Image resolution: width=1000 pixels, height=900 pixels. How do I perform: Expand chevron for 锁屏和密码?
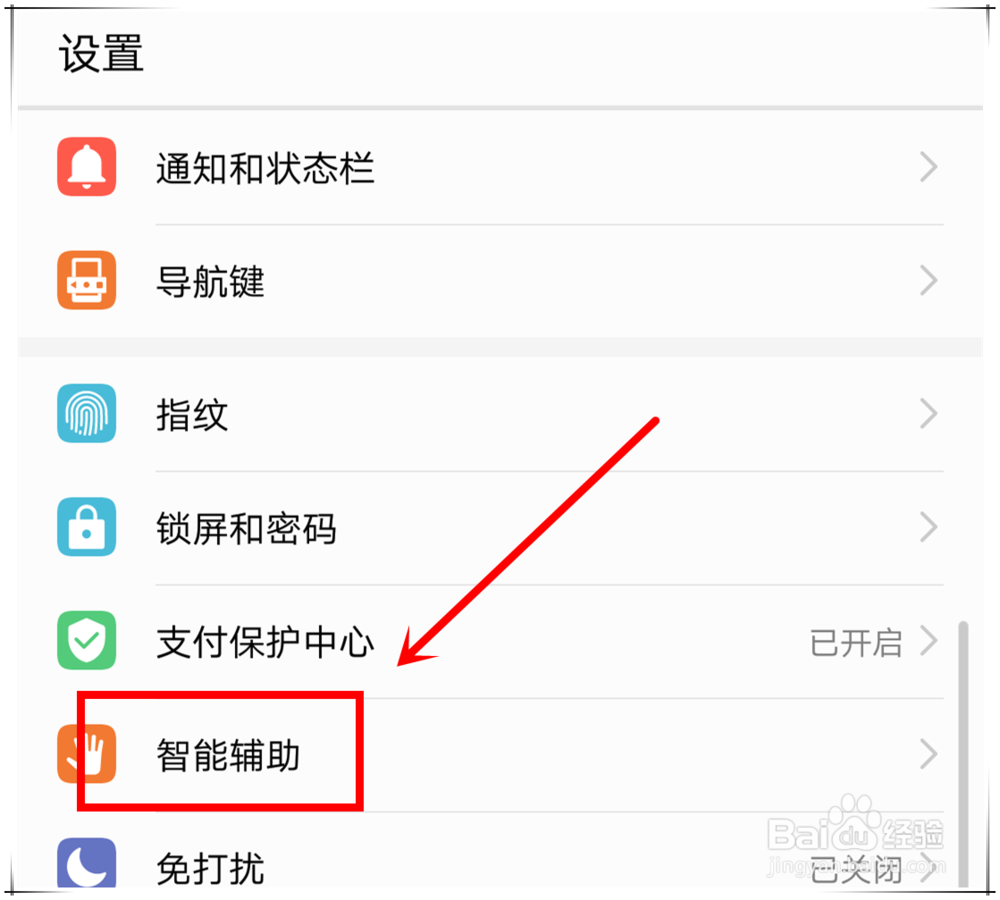click(929, 527)
